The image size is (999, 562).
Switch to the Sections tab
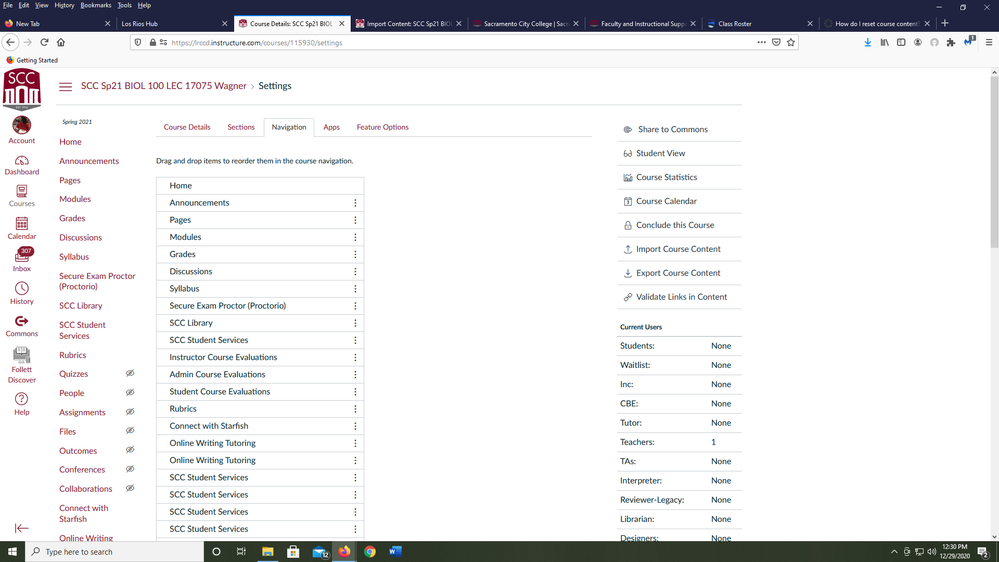tap(241, 127)
